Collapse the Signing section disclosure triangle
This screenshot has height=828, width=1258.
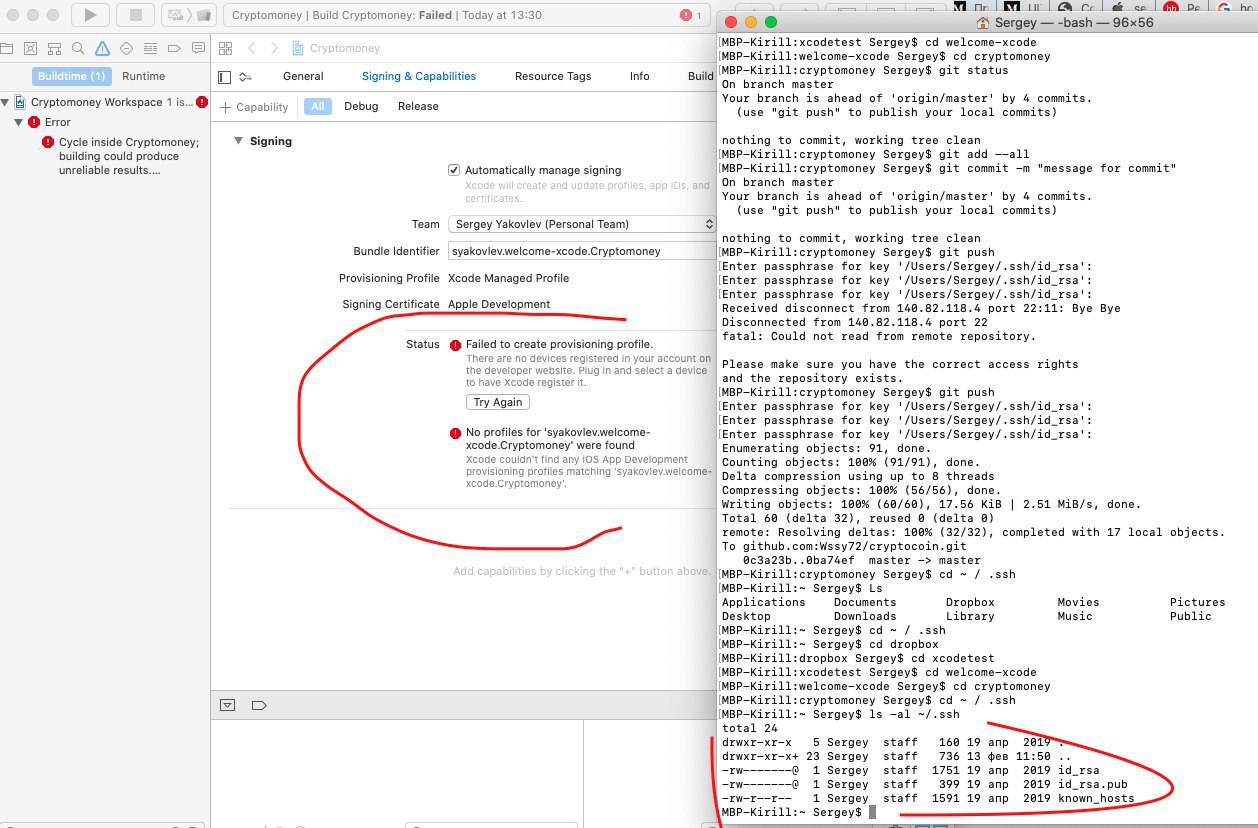tap(238, 141)
